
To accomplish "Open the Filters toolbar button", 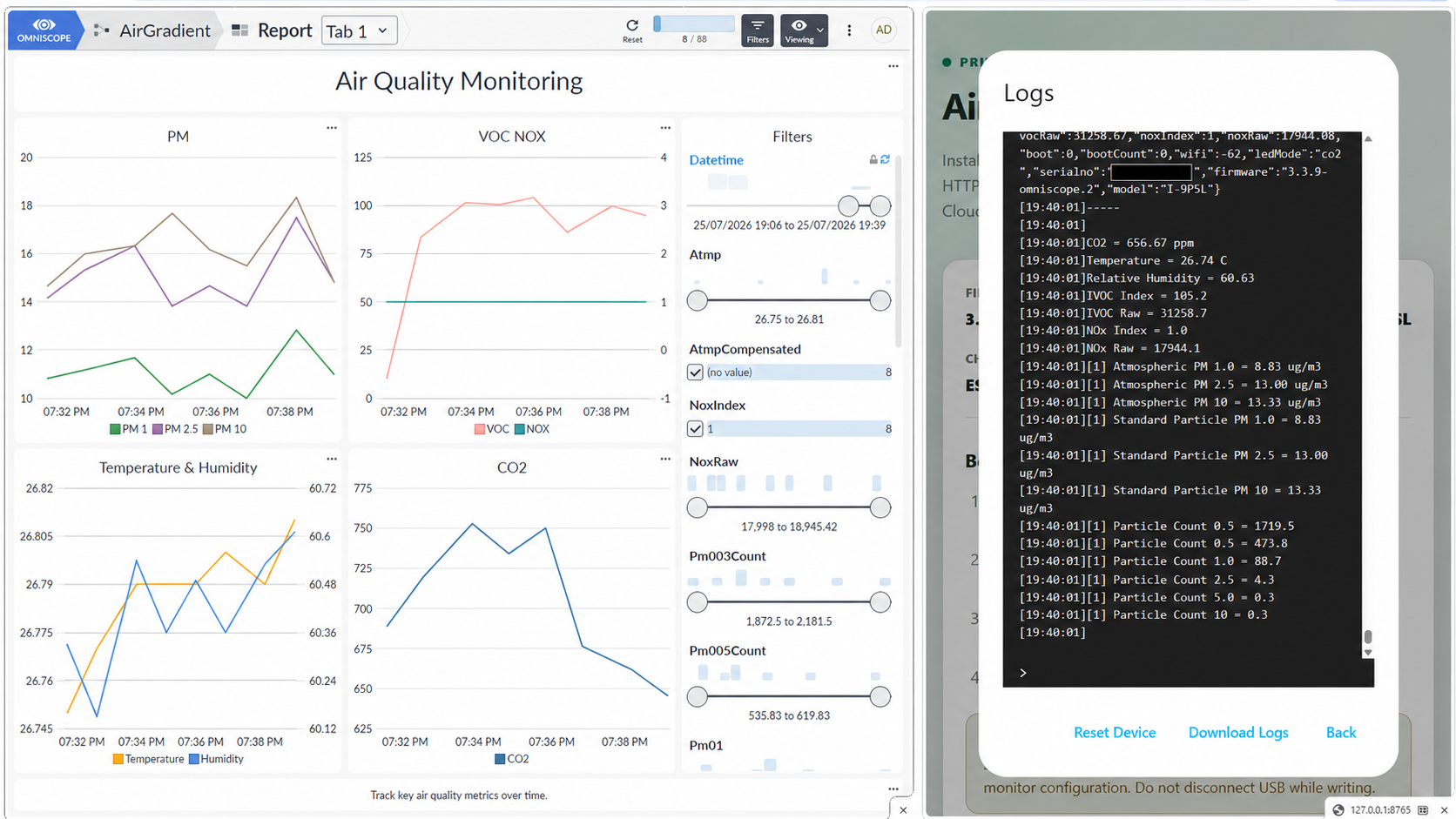I will pyautogui.click(x=758, y=30).
